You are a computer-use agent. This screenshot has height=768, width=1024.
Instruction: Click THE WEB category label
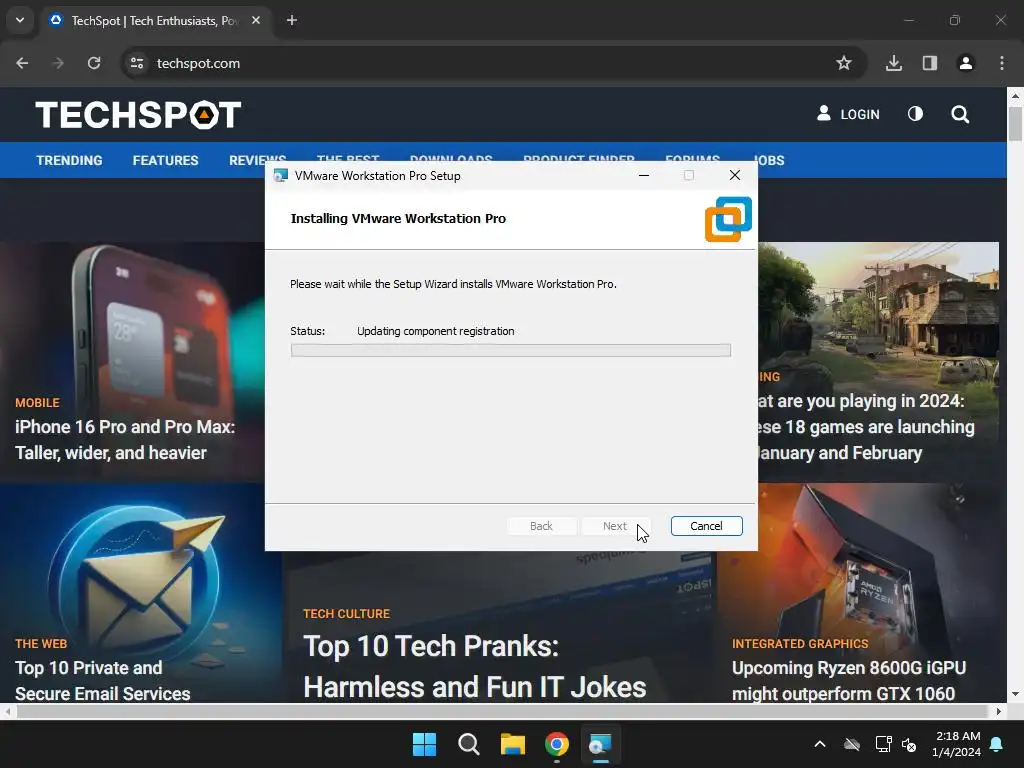(x=41, y=644)
